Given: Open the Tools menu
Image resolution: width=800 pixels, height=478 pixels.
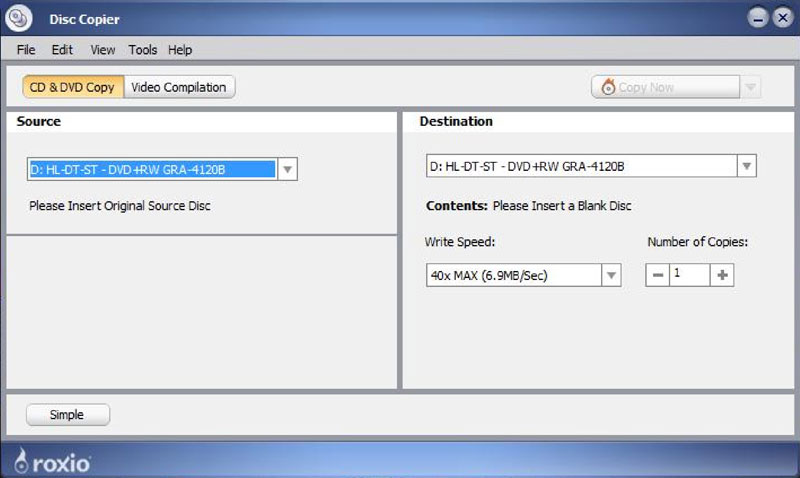Looking at the screenshot, I should pos(142,50).
